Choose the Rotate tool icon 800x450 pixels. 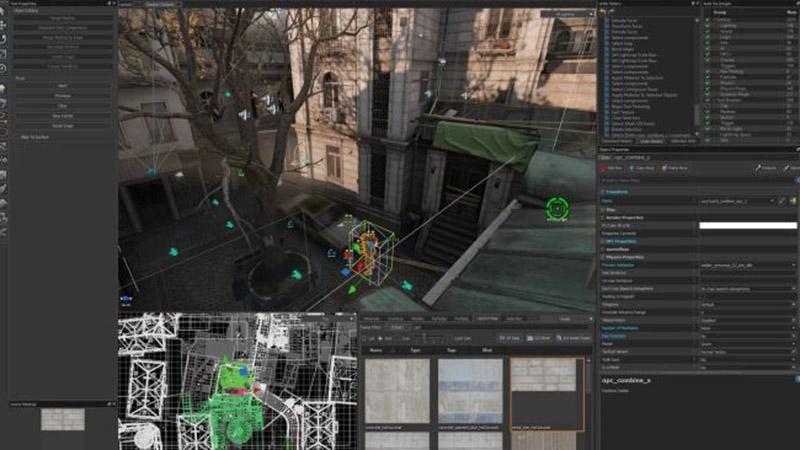click(x=5, y=38)
